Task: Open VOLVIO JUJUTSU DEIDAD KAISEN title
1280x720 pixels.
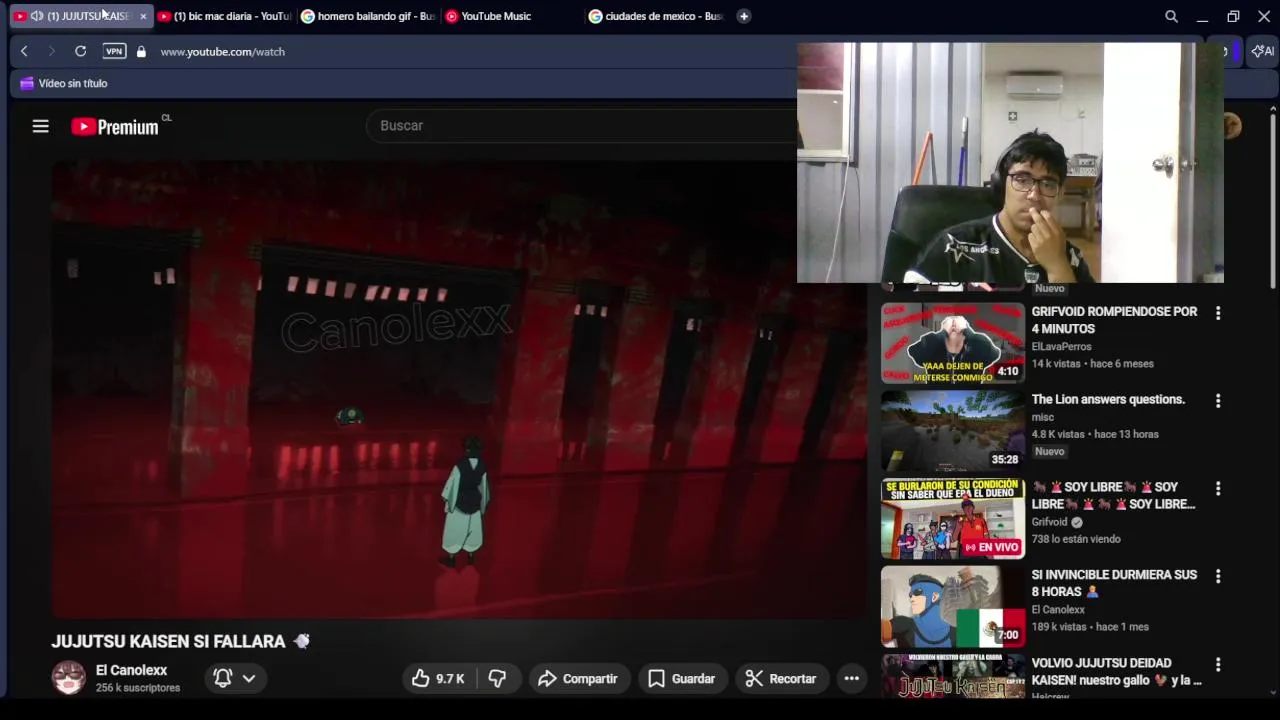Action: pos(1116,671)
